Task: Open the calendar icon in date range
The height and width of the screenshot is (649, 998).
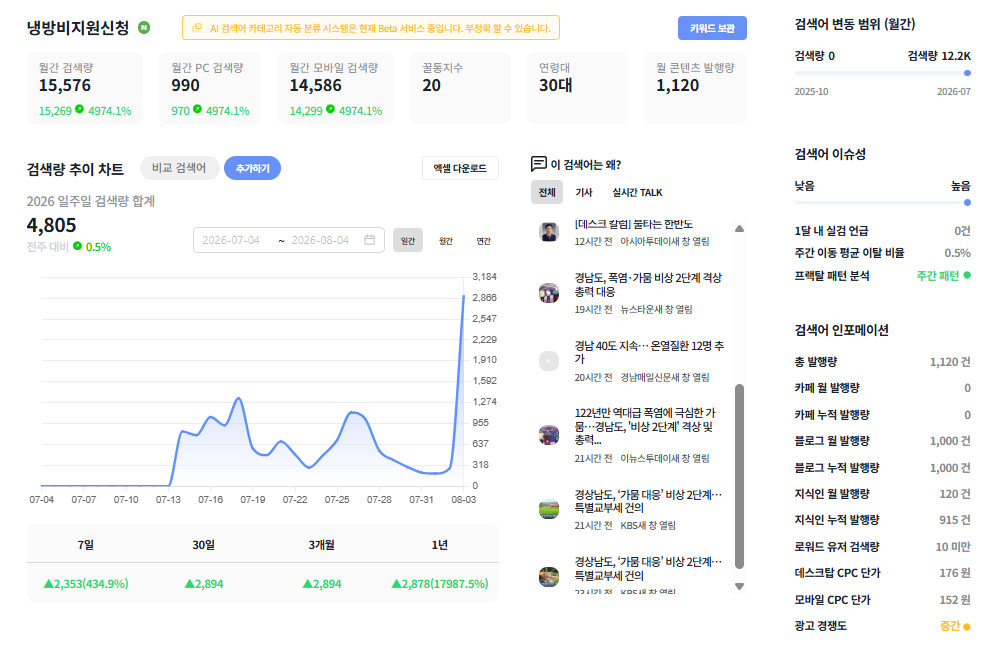Action: point(369,240)
